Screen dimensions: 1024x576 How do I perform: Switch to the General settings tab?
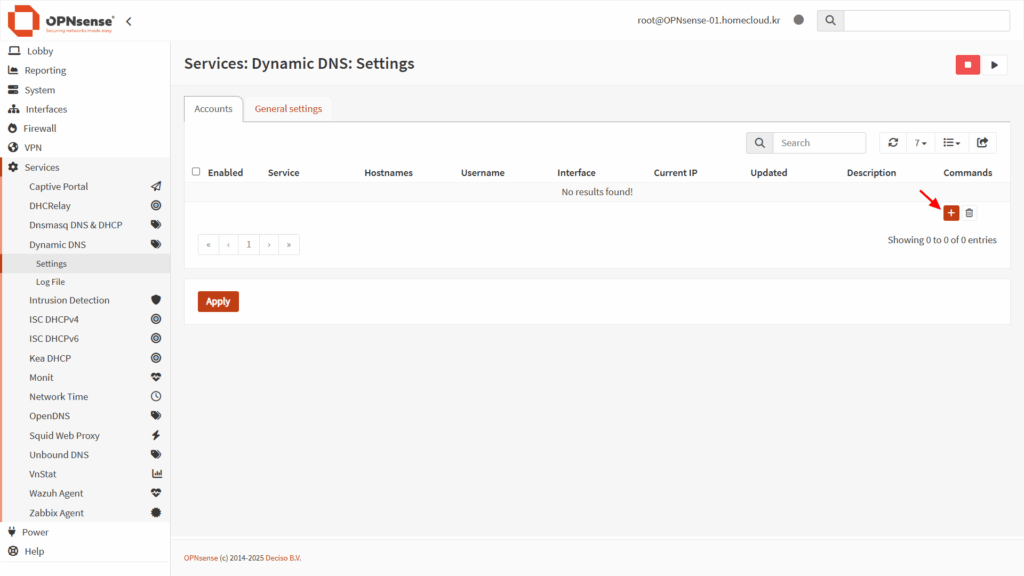coord(288,109)
